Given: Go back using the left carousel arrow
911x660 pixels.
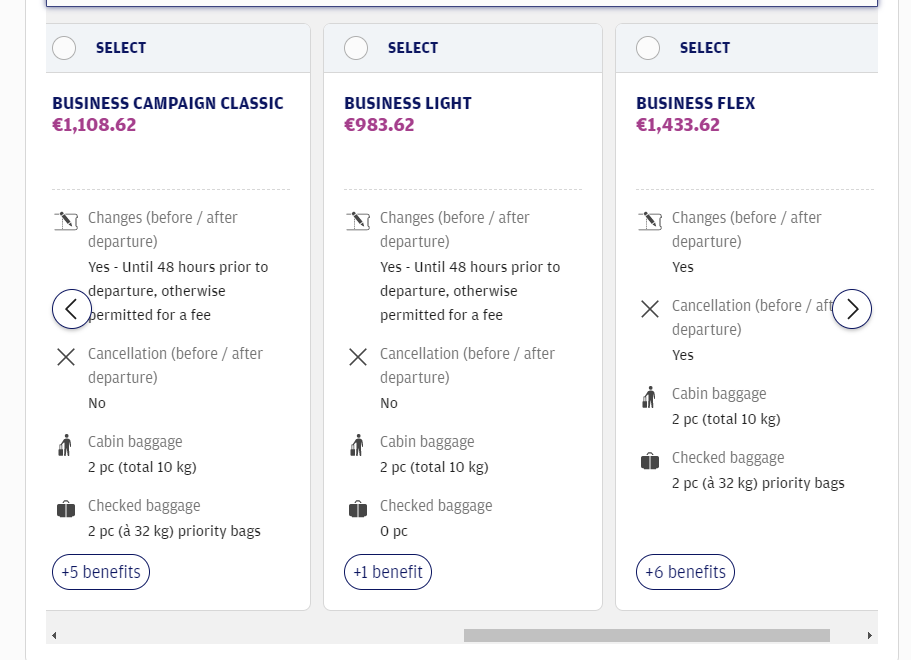Looking at the screenshot, I should [71, 308].
